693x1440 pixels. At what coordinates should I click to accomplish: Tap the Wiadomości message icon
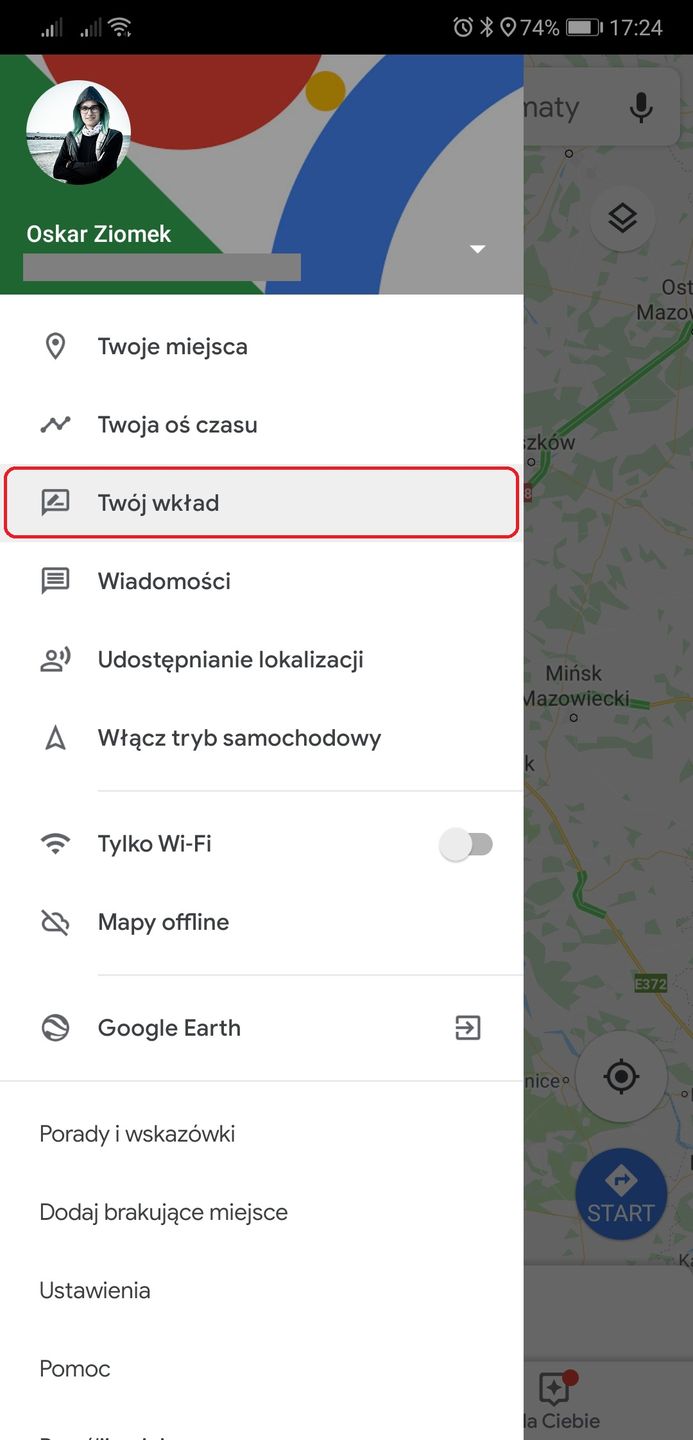55,581
